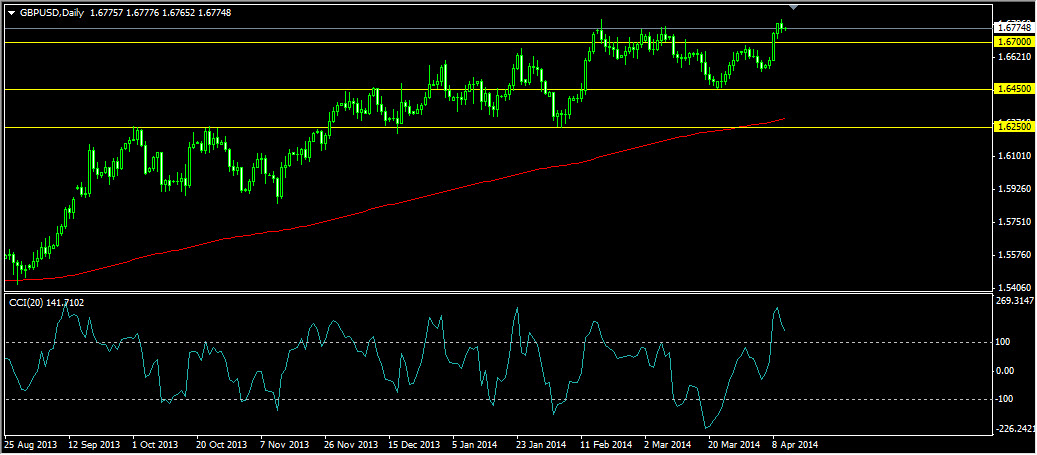Click the 12 Sep 2013 date label

point(93,444)
